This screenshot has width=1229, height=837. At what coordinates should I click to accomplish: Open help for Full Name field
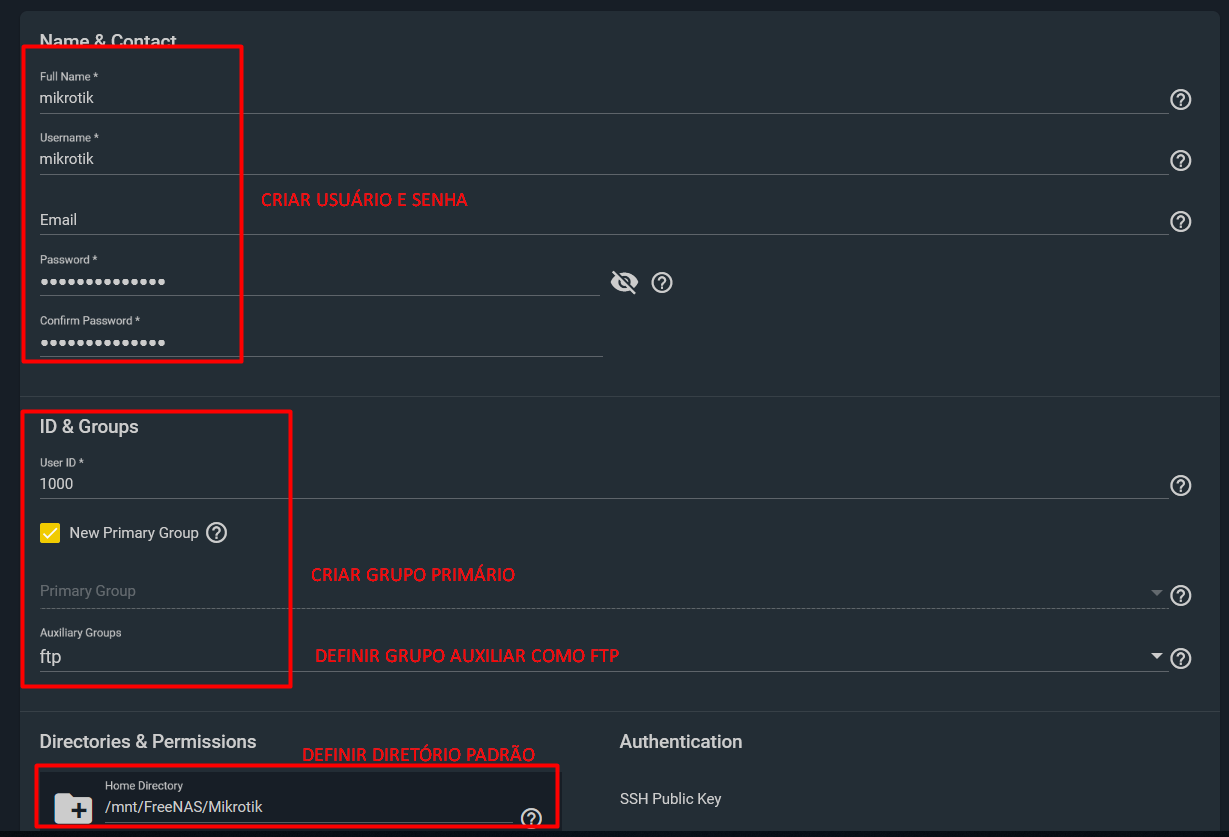1180,99
